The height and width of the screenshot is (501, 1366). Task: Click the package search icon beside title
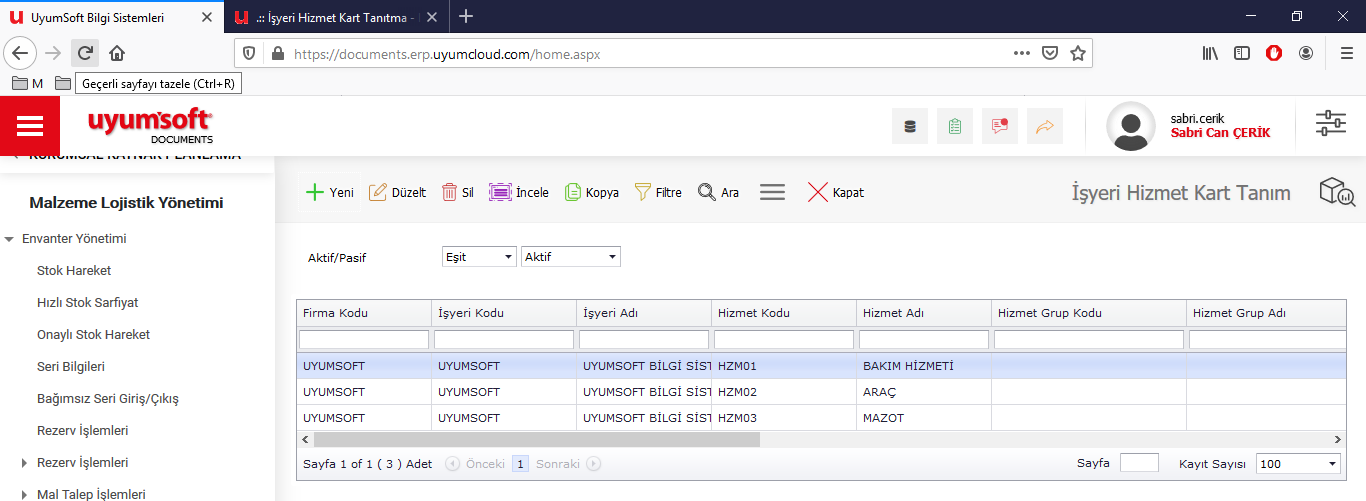tap(1336, 192)
